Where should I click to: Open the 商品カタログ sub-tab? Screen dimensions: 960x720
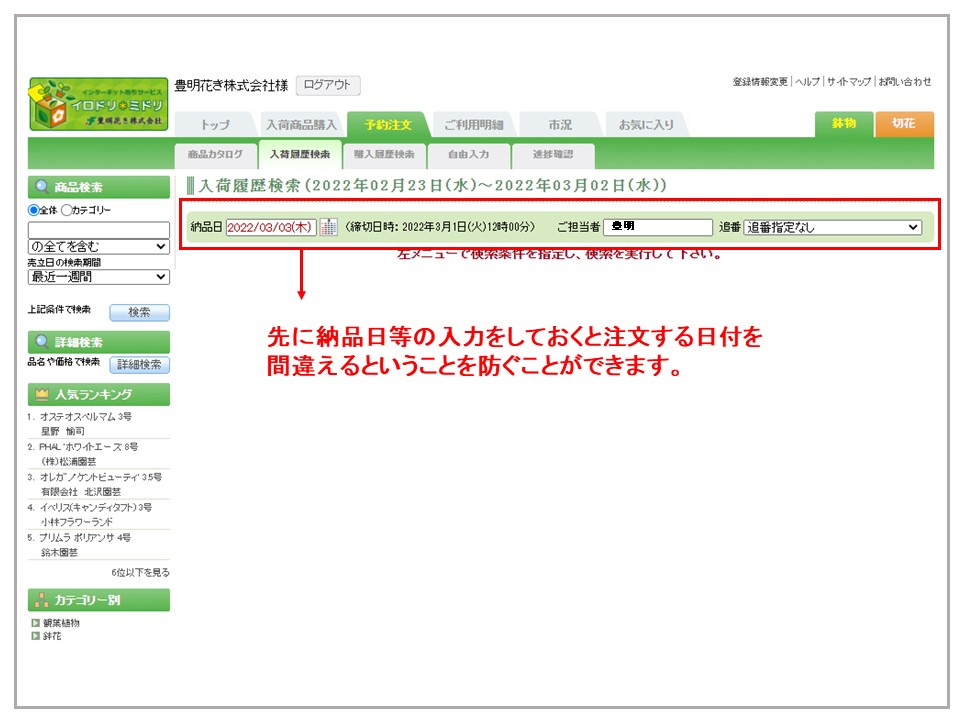215,155
